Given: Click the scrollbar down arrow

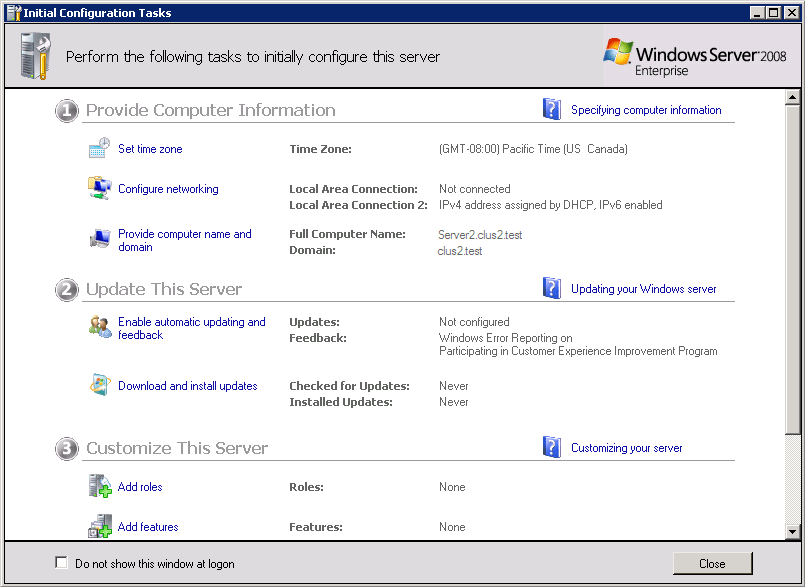Looking at the screenshot, I should point(792,532).
